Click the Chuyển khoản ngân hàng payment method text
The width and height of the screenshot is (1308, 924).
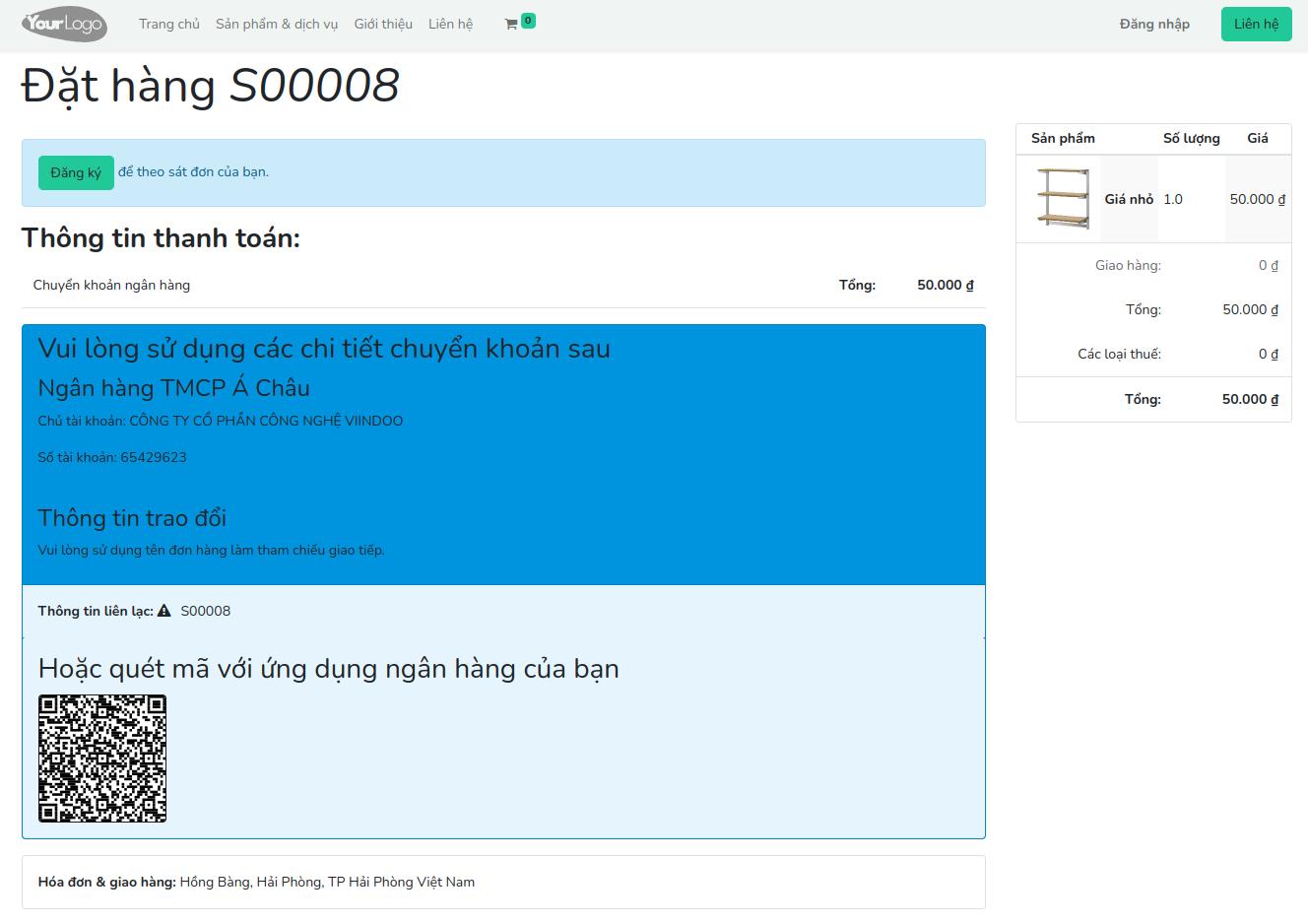111,285
